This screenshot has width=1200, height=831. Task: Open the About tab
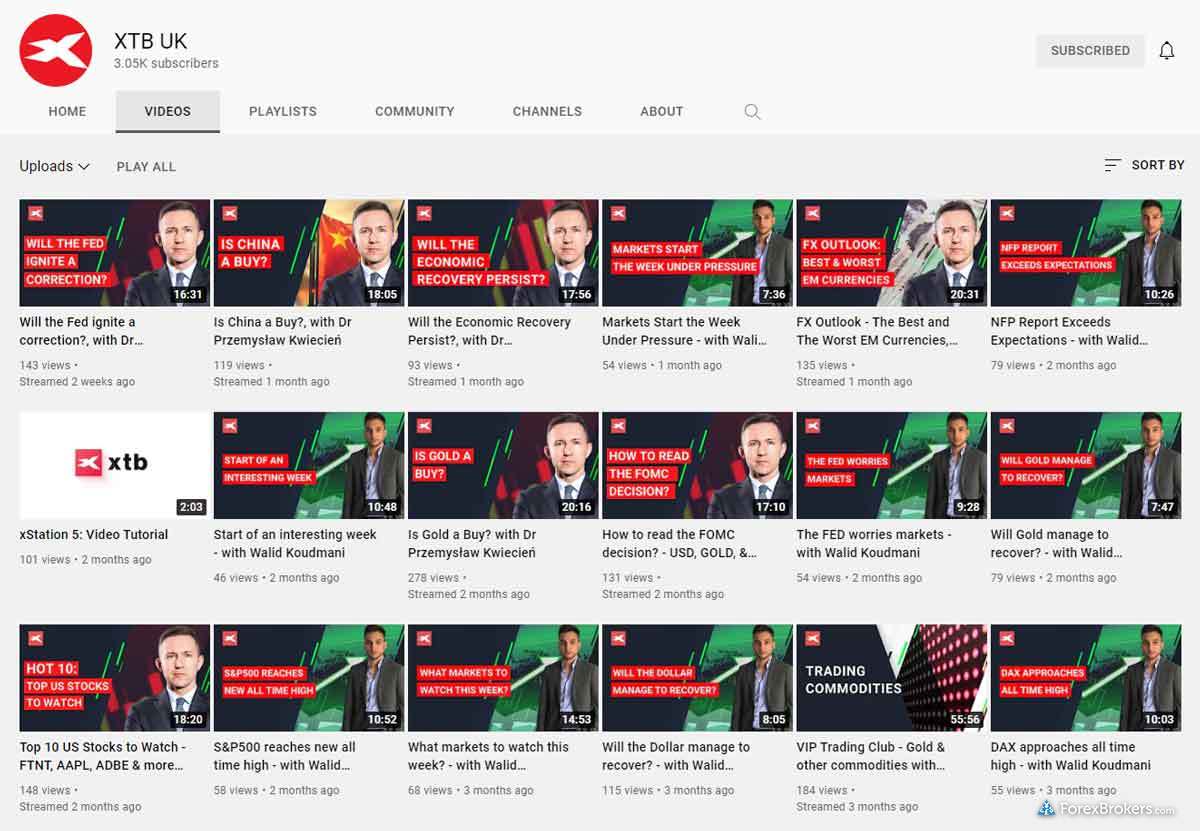click(x=661, y=112)
